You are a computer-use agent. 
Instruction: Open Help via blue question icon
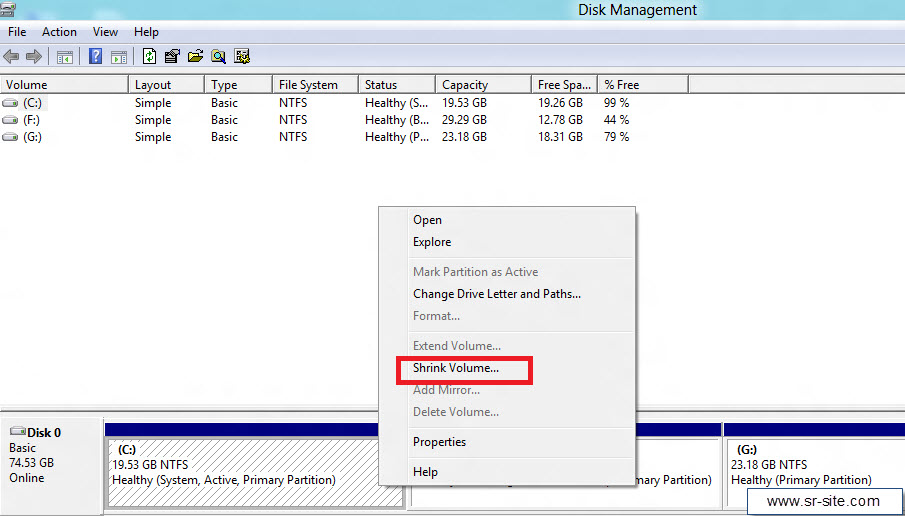click(96, 56)
